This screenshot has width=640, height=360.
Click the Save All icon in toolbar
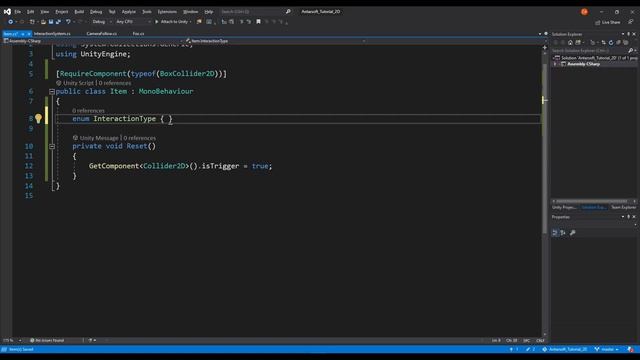coord(58,22)
